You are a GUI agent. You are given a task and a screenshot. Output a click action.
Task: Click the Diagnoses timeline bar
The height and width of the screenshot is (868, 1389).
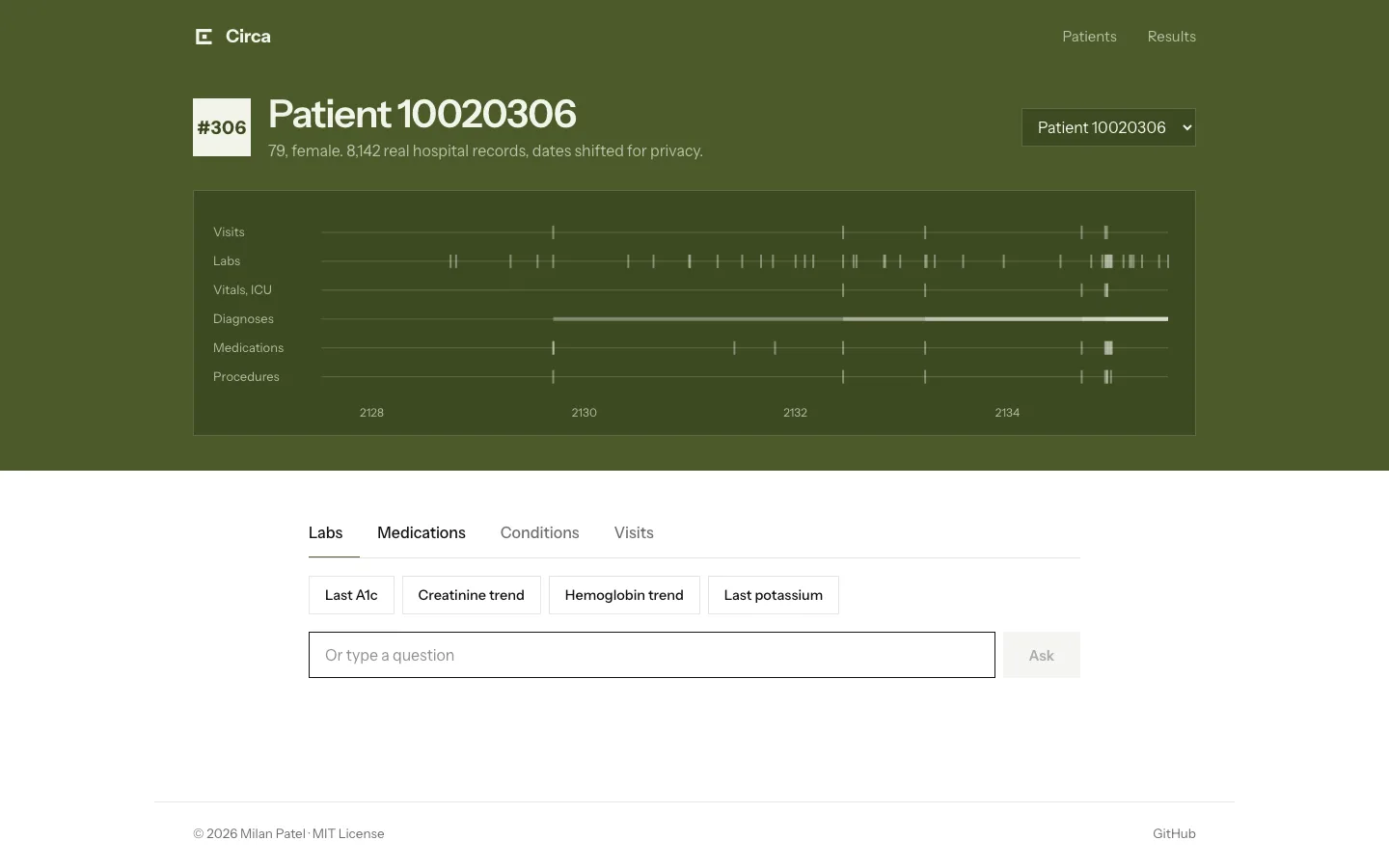pyautogui.click(x=860, y=318)
